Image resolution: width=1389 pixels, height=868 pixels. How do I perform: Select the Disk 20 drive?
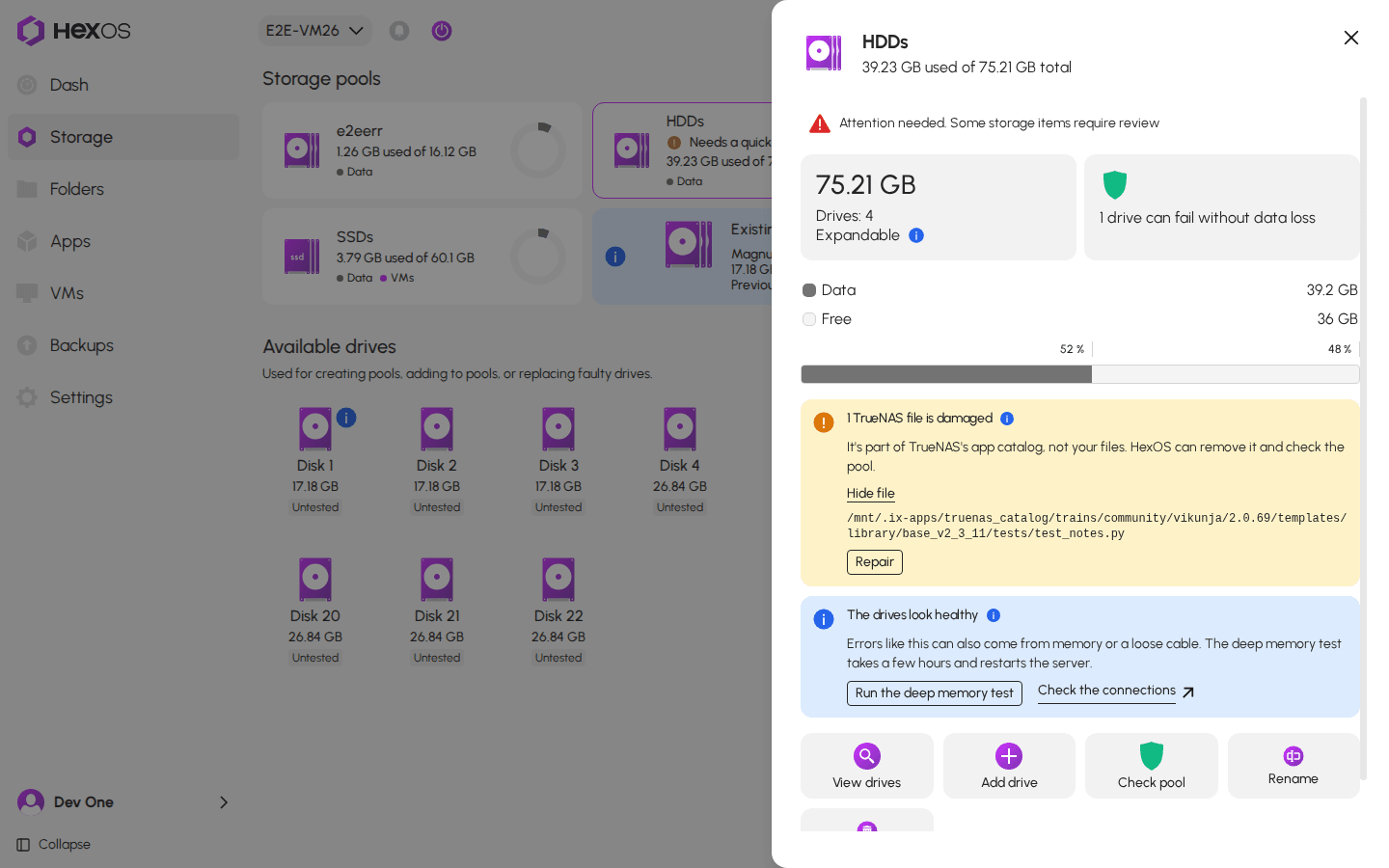click(315, 611)
